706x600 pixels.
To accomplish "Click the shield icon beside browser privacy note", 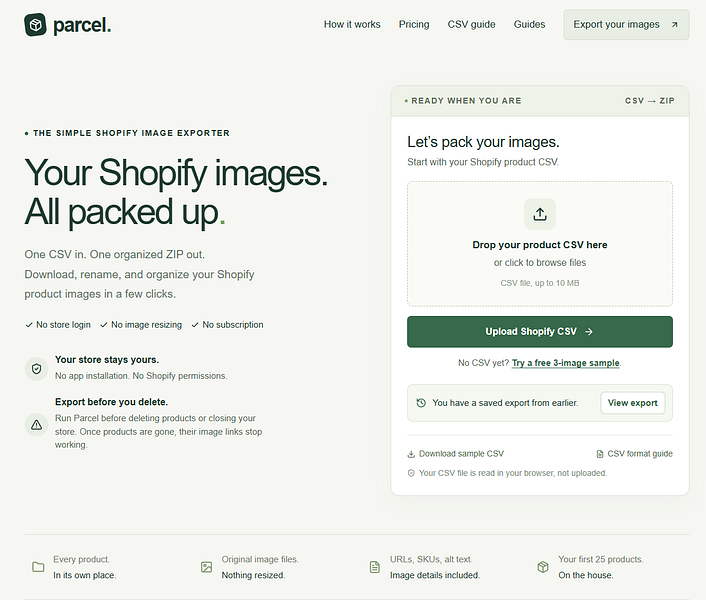I will 411,473.
